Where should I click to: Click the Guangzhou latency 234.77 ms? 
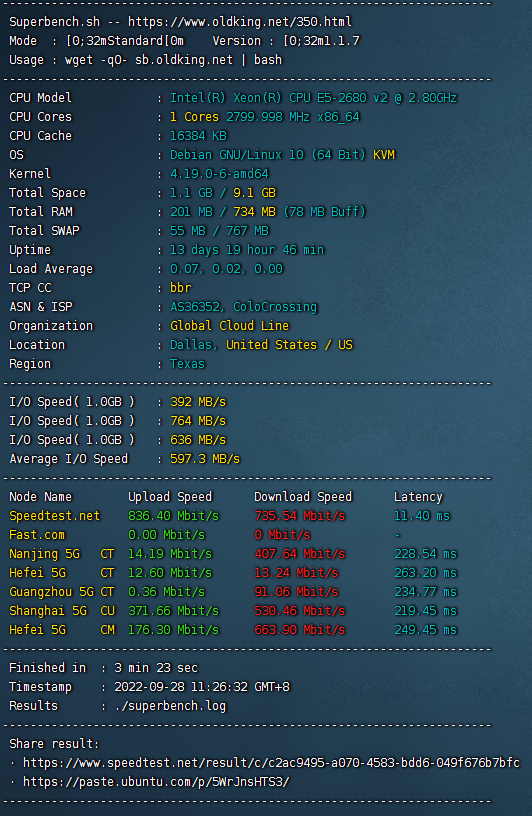(425, 592)
